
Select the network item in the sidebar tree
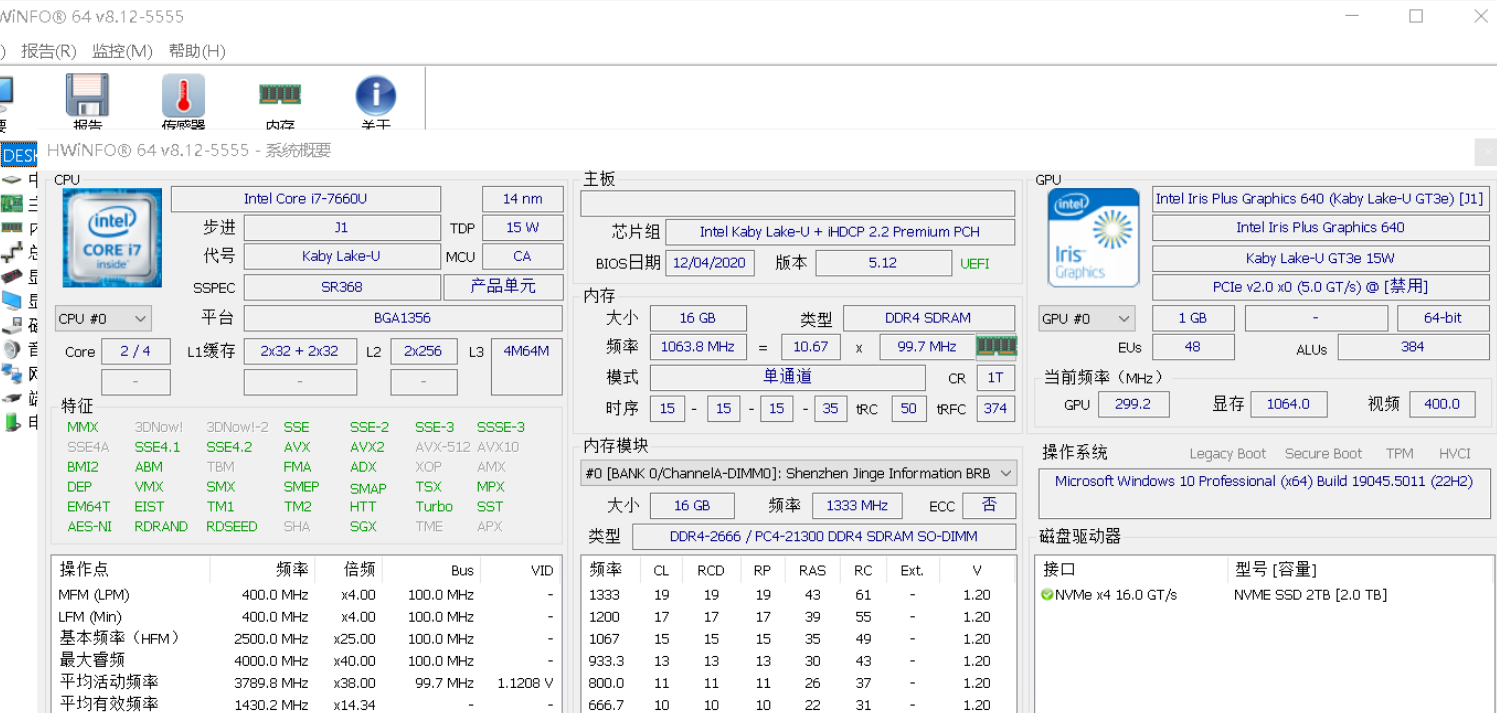[12, 374]
